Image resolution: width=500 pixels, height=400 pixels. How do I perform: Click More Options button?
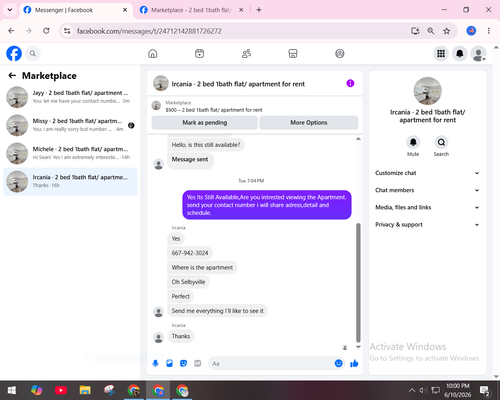click(309, 123)
